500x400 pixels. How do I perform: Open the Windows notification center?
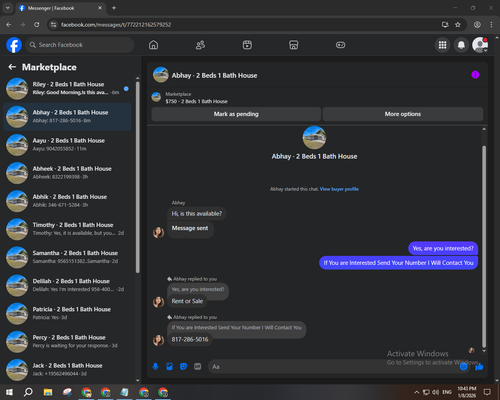(487, 392)
